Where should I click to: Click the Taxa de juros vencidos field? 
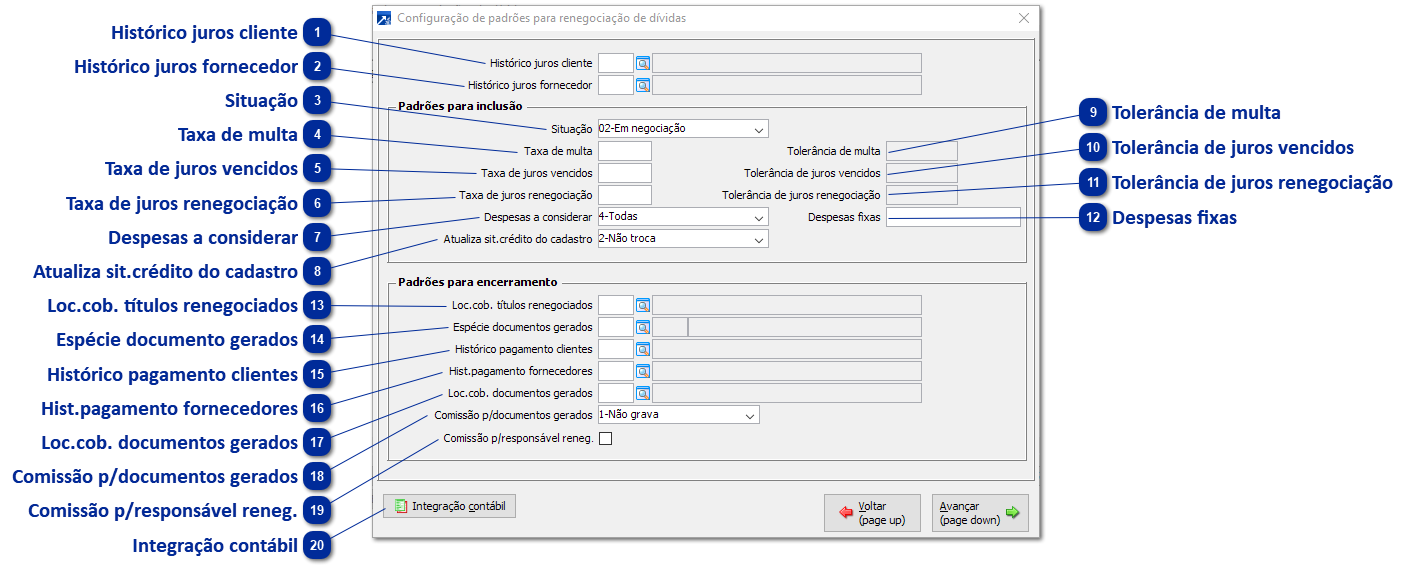click(624, 173)
